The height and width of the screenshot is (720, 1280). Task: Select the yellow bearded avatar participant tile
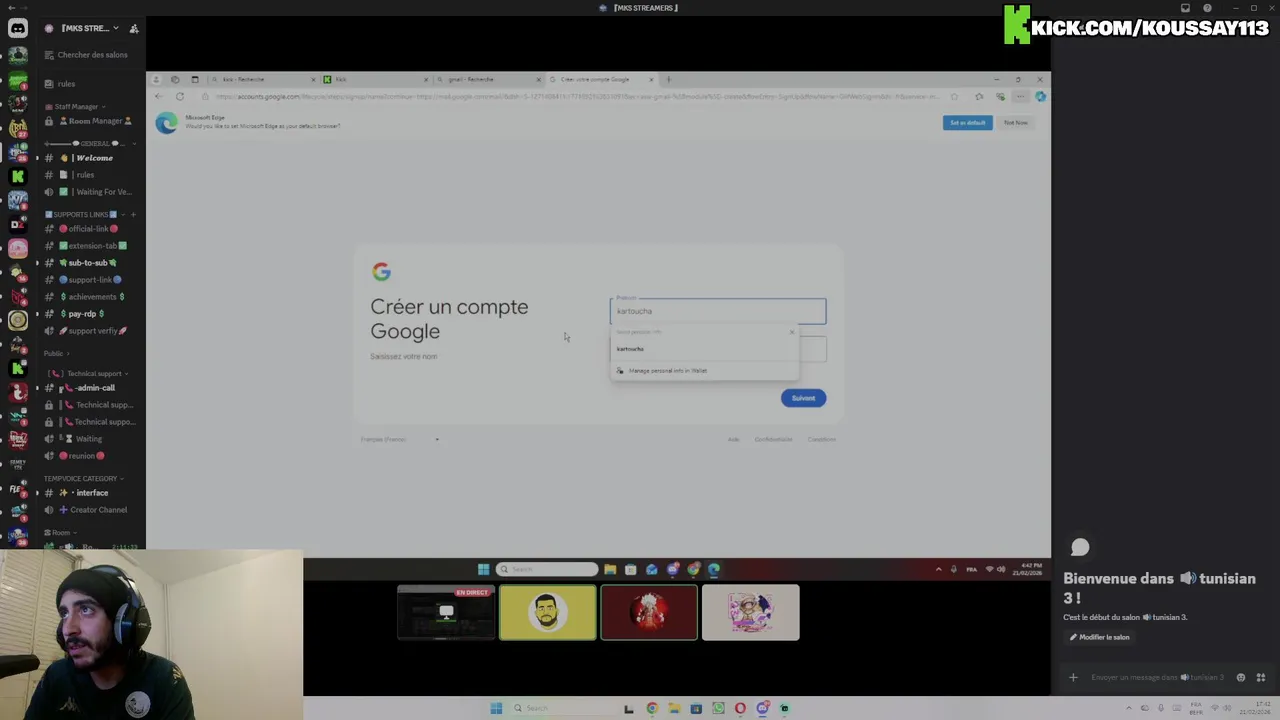547,612
